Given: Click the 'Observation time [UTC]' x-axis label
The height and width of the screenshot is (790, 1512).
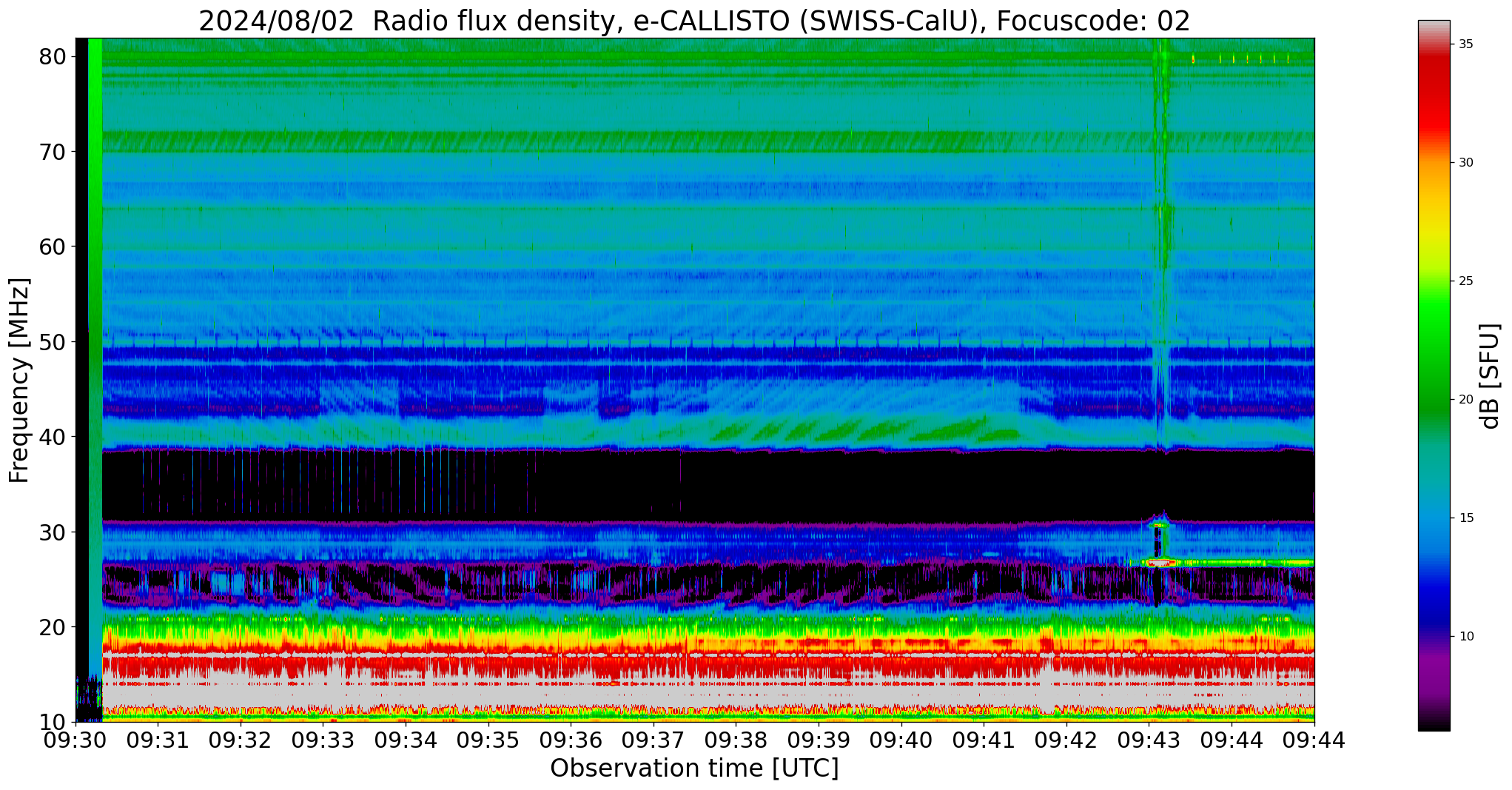Looking at the screenshot, I should click(x=694, y=768).
